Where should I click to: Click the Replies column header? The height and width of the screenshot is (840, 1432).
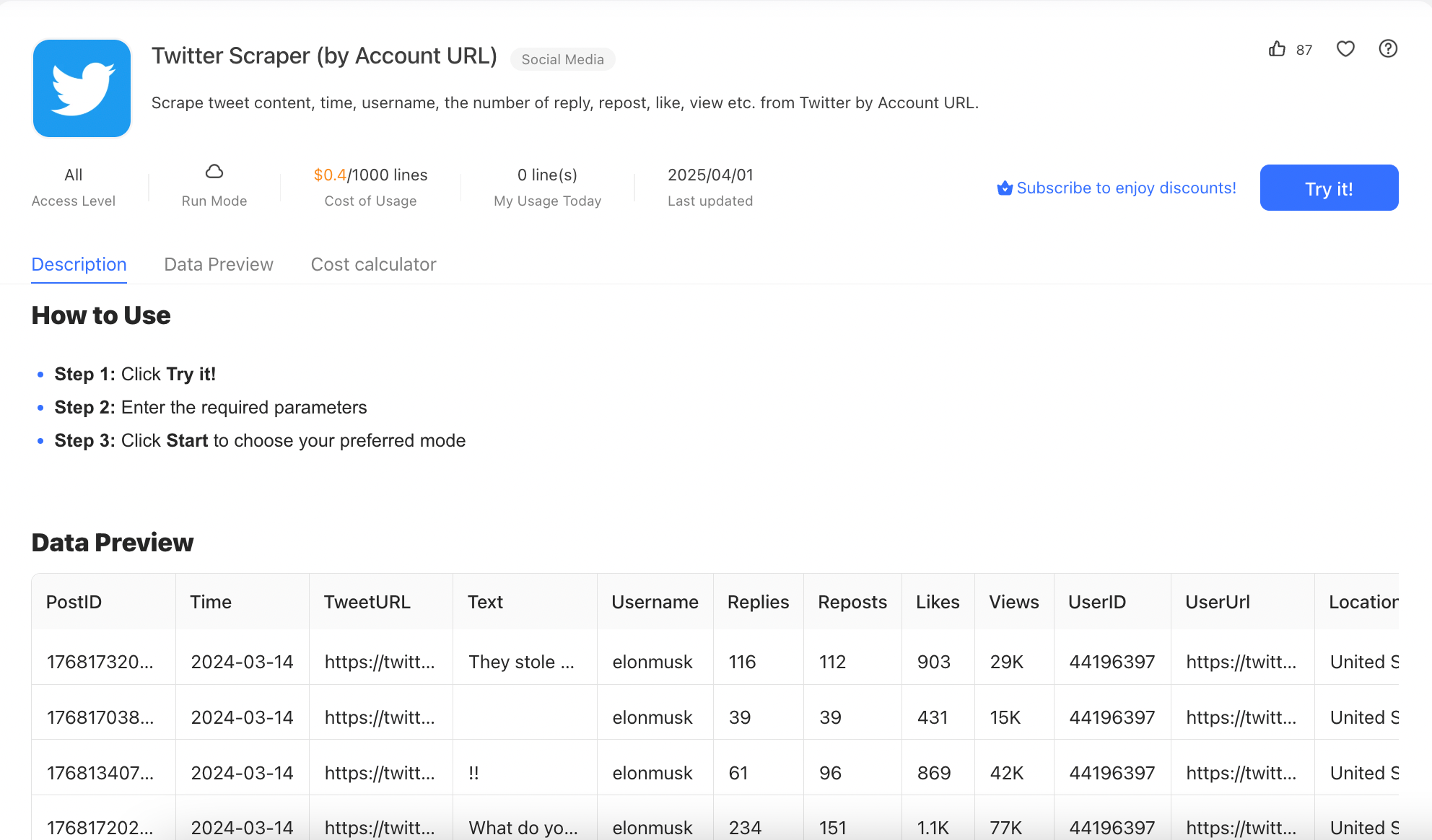pos(758,602)
